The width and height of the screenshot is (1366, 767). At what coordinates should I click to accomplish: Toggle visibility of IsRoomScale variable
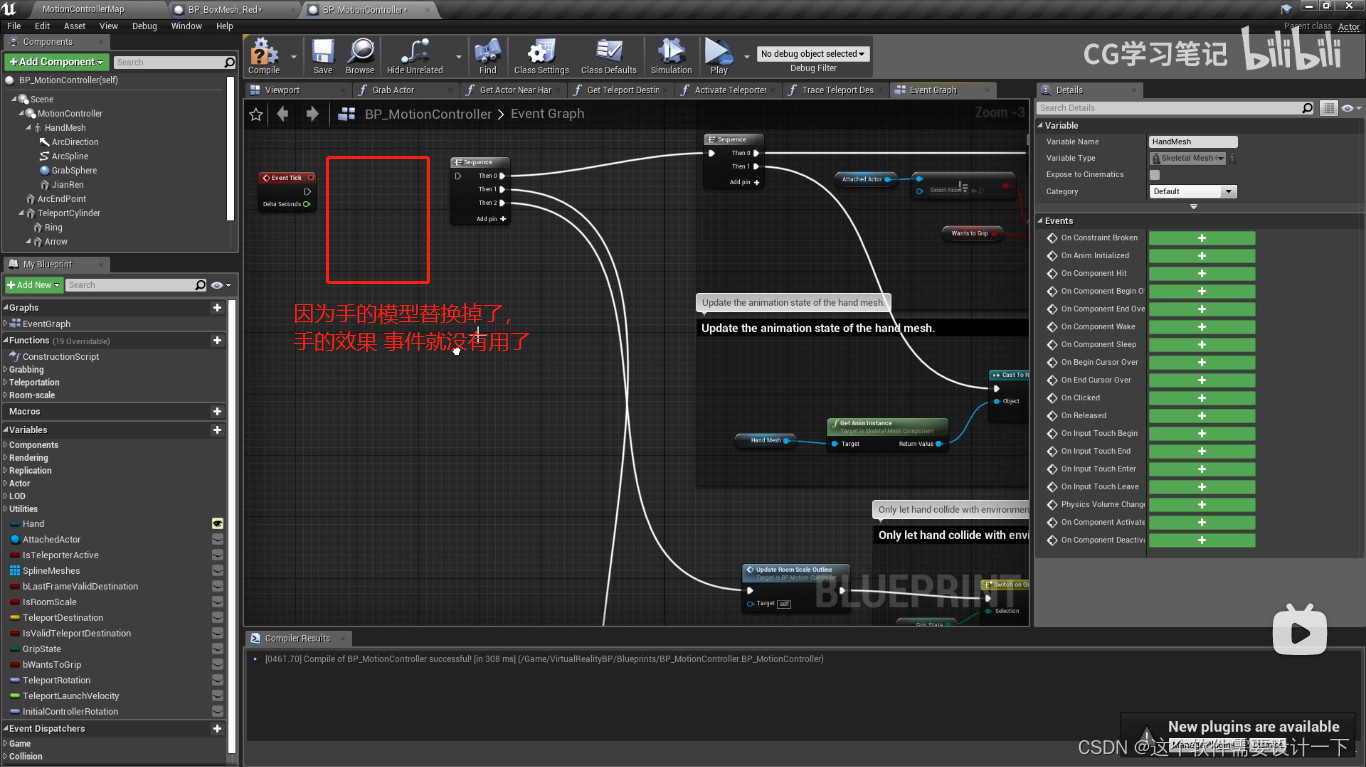click(217, 602)
